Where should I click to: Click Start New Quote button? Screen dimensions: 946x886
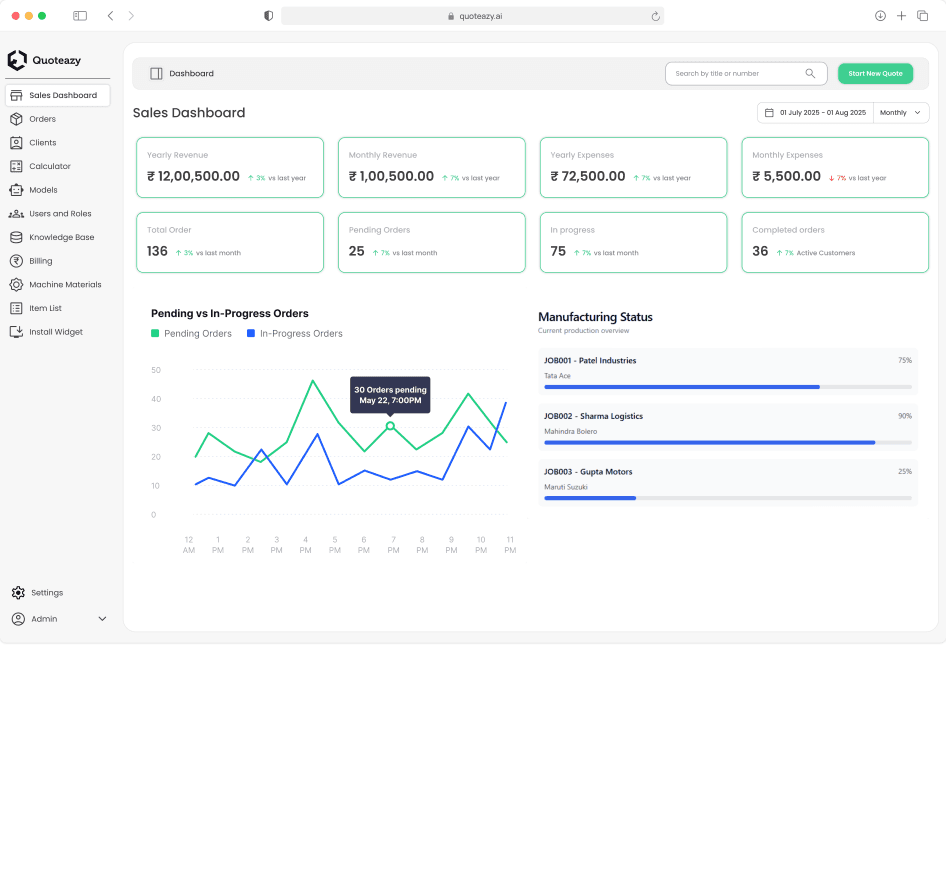(x=875, y=73)
